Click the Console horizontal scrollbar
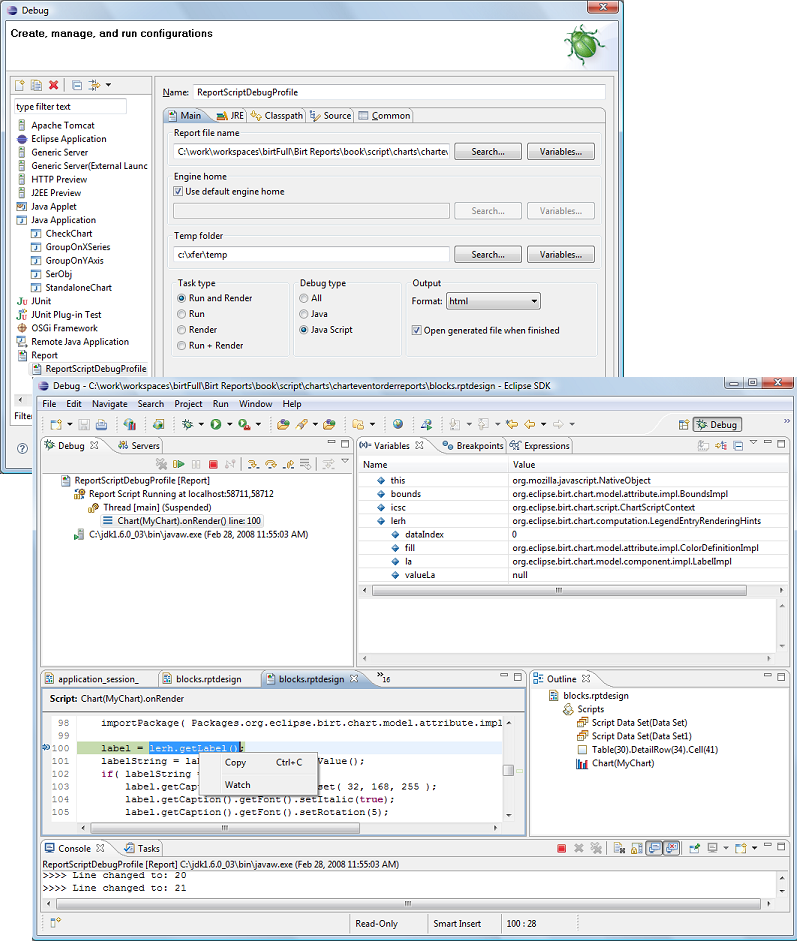This screenshot has width=801, height=943. click(x=408, y=904)
